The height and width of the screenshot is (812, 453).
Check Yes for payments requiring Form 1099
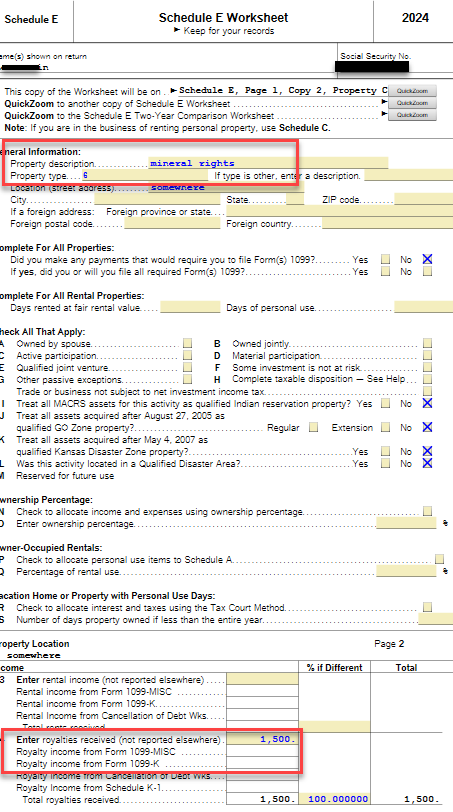coord(385,259)
